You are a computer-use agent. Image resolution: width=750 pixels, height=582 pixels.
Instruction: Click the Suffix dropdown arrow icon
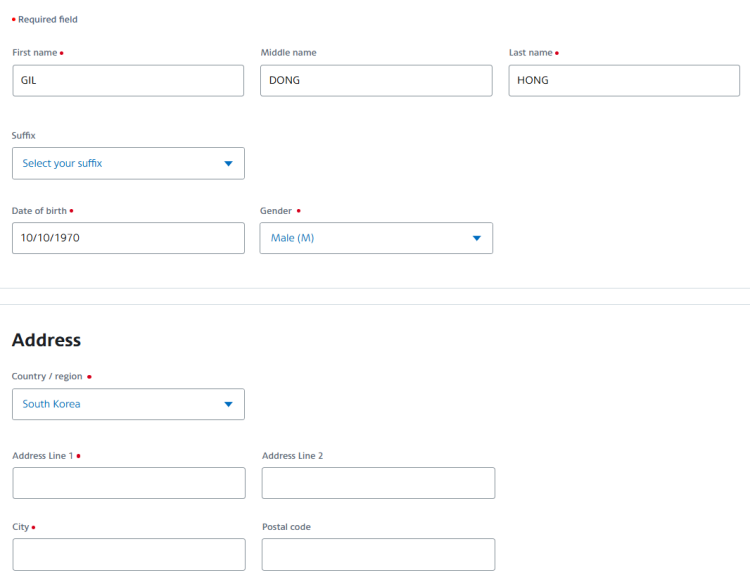(x=228, y=163)
